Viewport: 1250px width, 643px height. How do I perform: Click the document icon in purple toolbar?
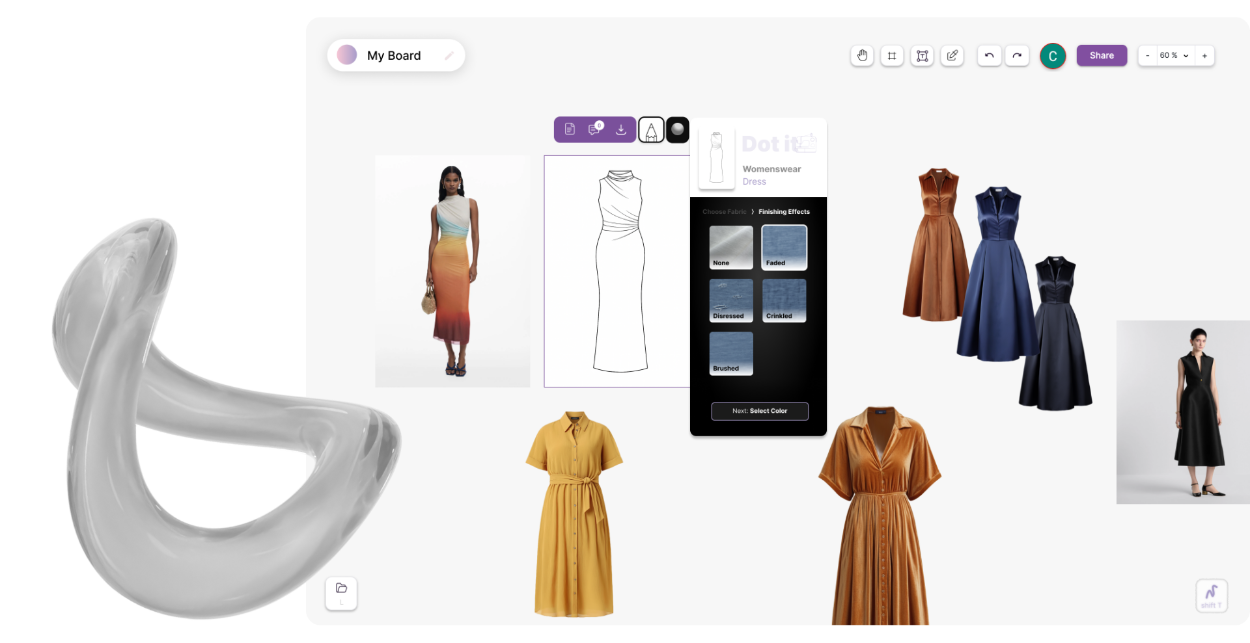pos(569,130)
